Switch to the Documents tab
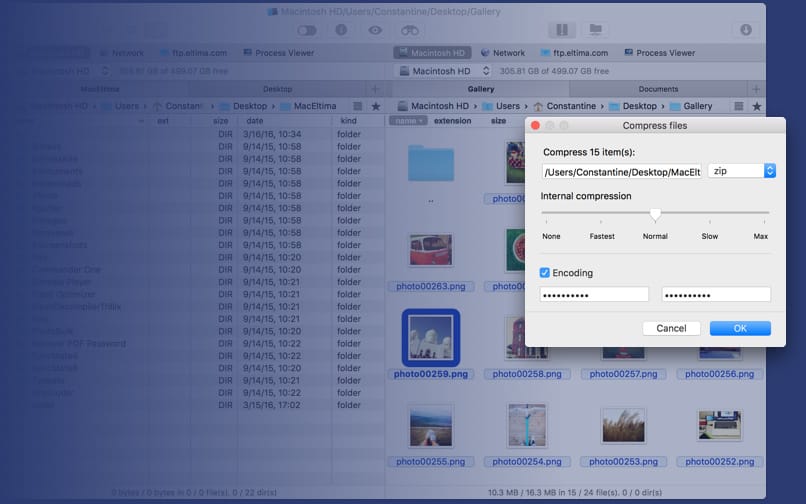Image resolution: width=806 pixels, height=504 pixels. coord(658,89)
